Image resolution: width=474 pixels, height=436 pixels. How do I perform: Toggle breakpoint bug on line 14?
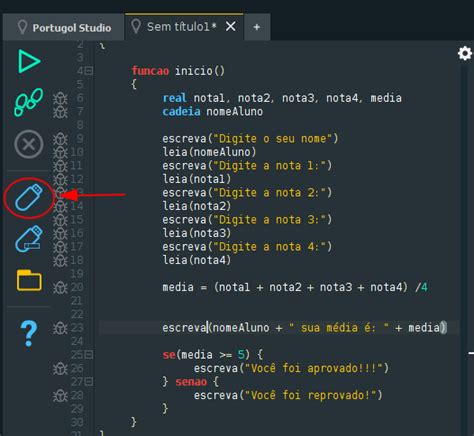[60, 206]
